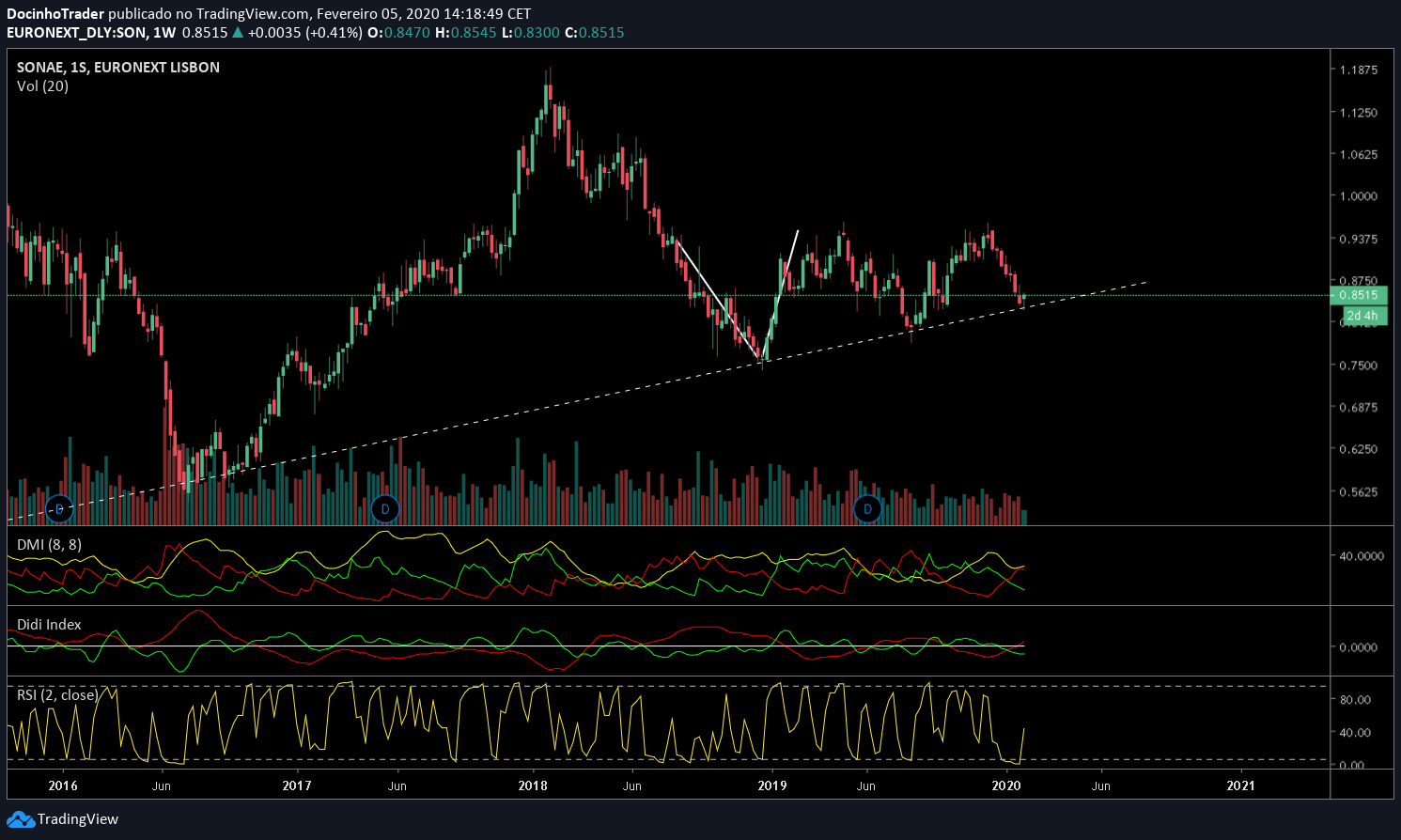Click the 1.0000 price scale label
Viewport: 1401px width, 840px height.
[1359, 196]
